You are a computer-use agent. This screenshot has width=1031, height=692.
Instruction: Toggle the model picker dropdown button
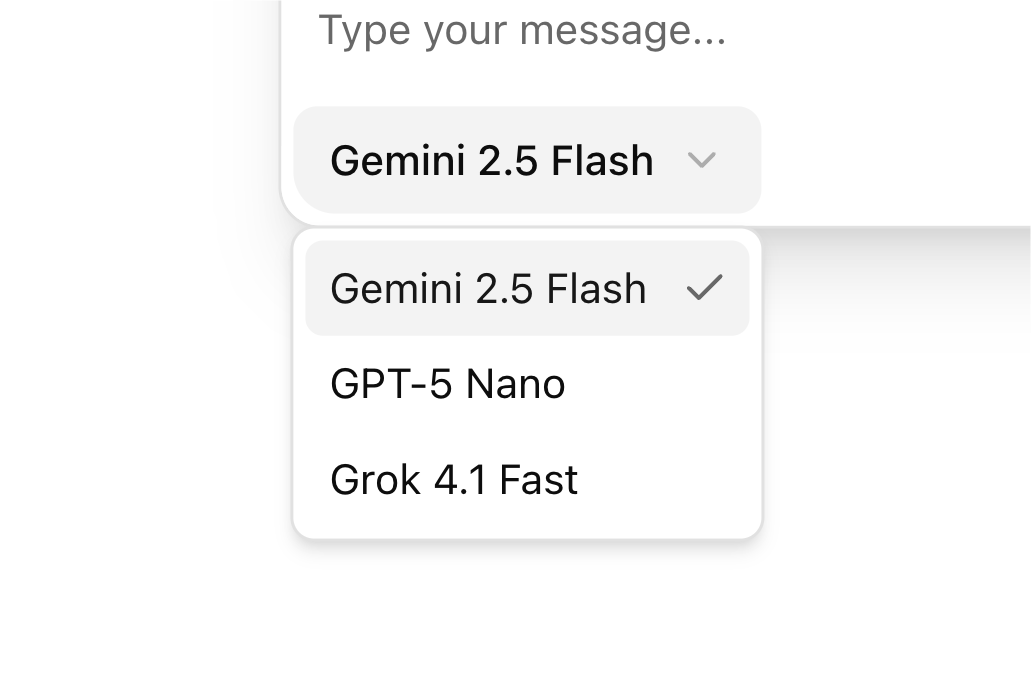(x=527, y=160)
